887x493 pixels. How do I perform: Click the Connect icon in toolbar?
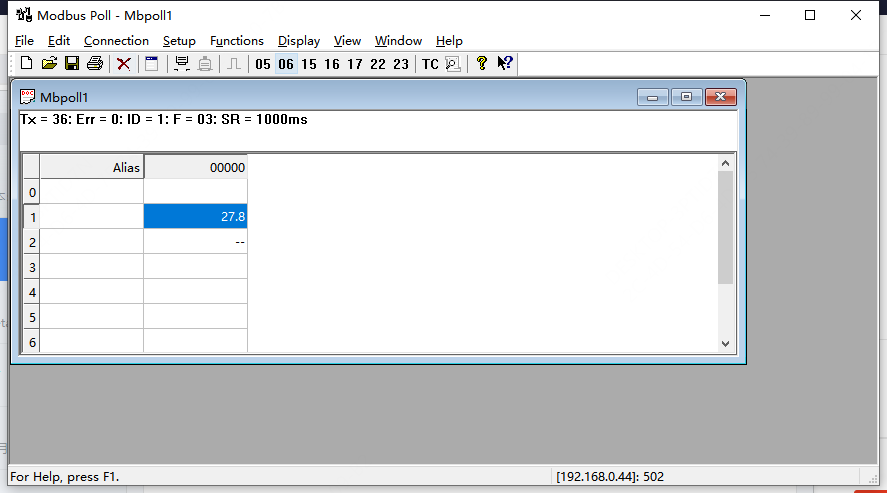(182, 63)
